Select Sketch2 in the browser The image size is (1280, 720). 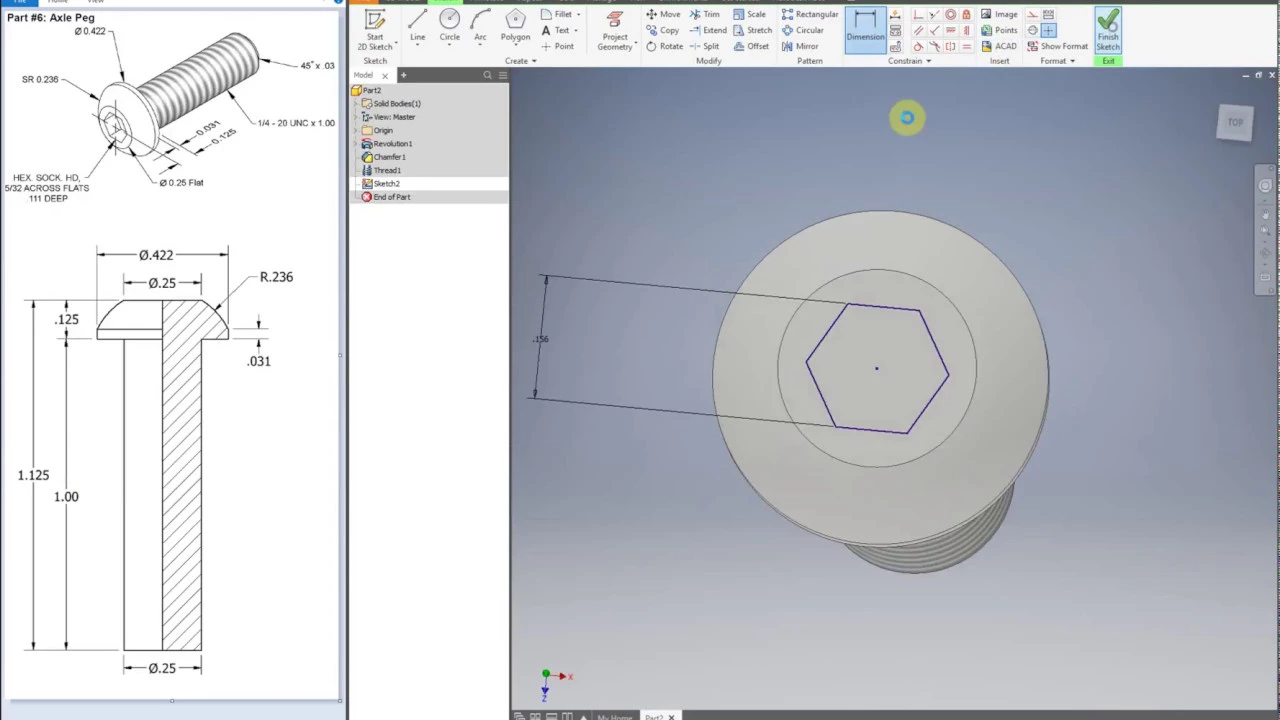click(381, 183)
